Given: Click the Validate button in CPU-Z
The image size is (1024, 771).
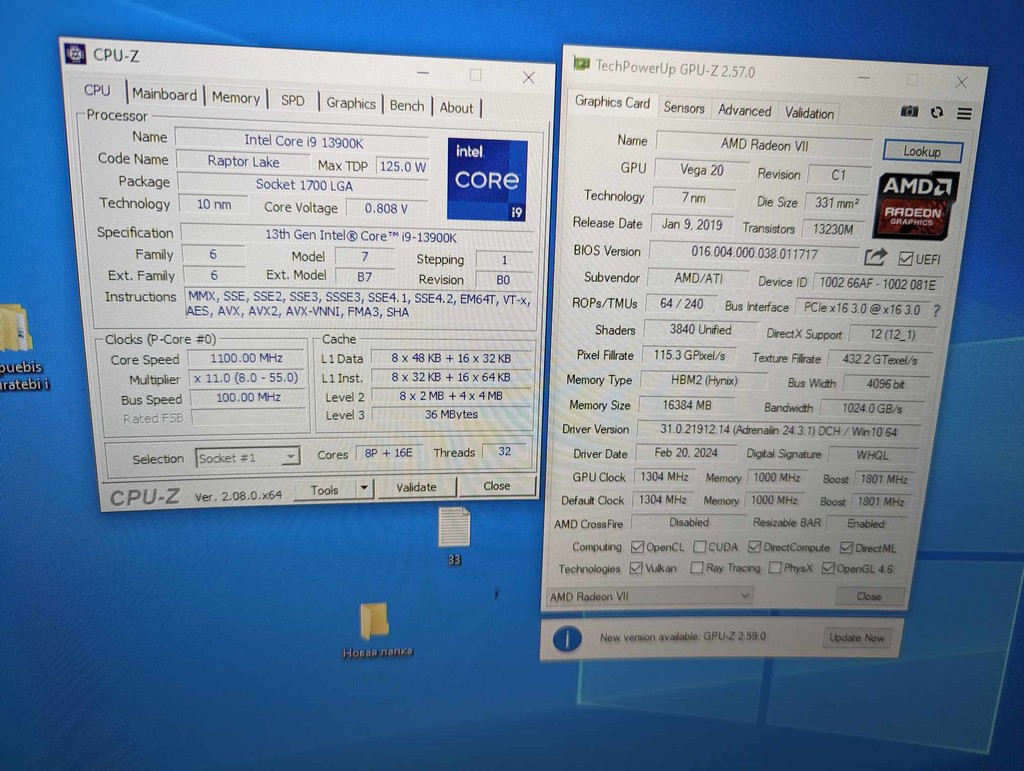Looking at the screenshot, I should pos(417,487).
